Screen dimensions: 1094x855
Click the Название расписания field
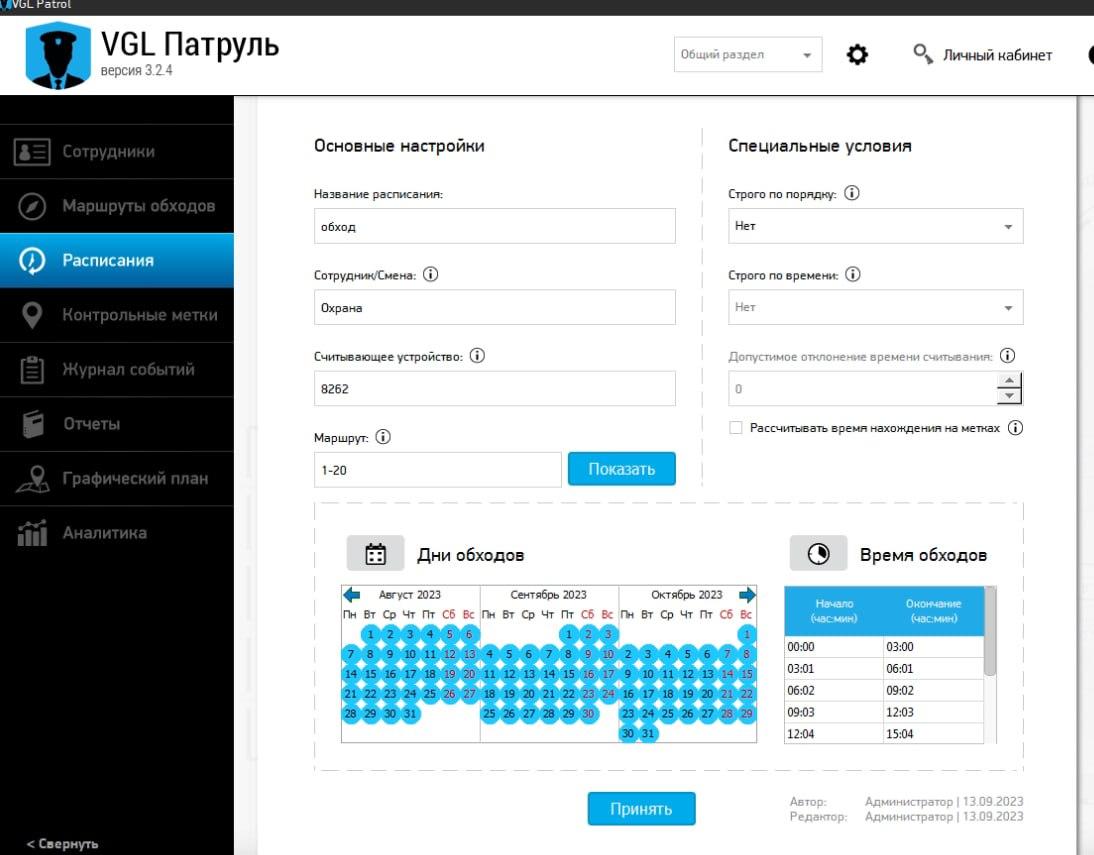(495, 226)
